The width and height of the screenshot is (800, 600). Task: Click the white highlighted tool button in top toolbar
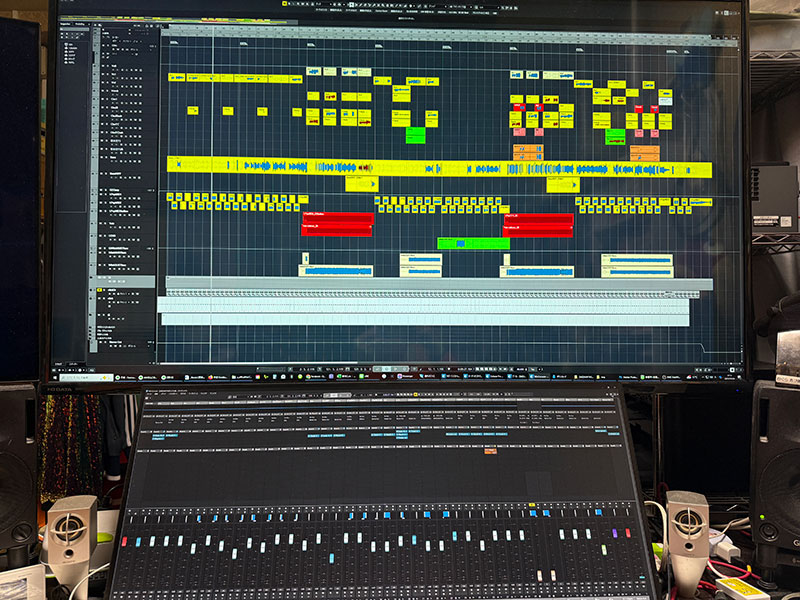click(x=351, y=4)
